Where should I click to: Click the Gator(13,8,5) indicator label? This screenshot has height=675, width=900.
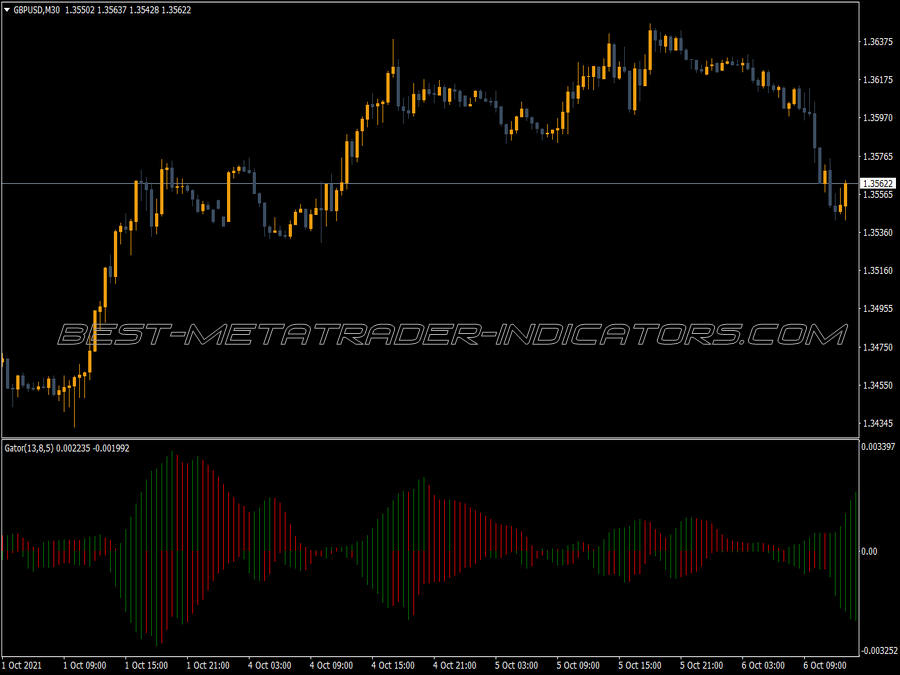coord(29,448)
